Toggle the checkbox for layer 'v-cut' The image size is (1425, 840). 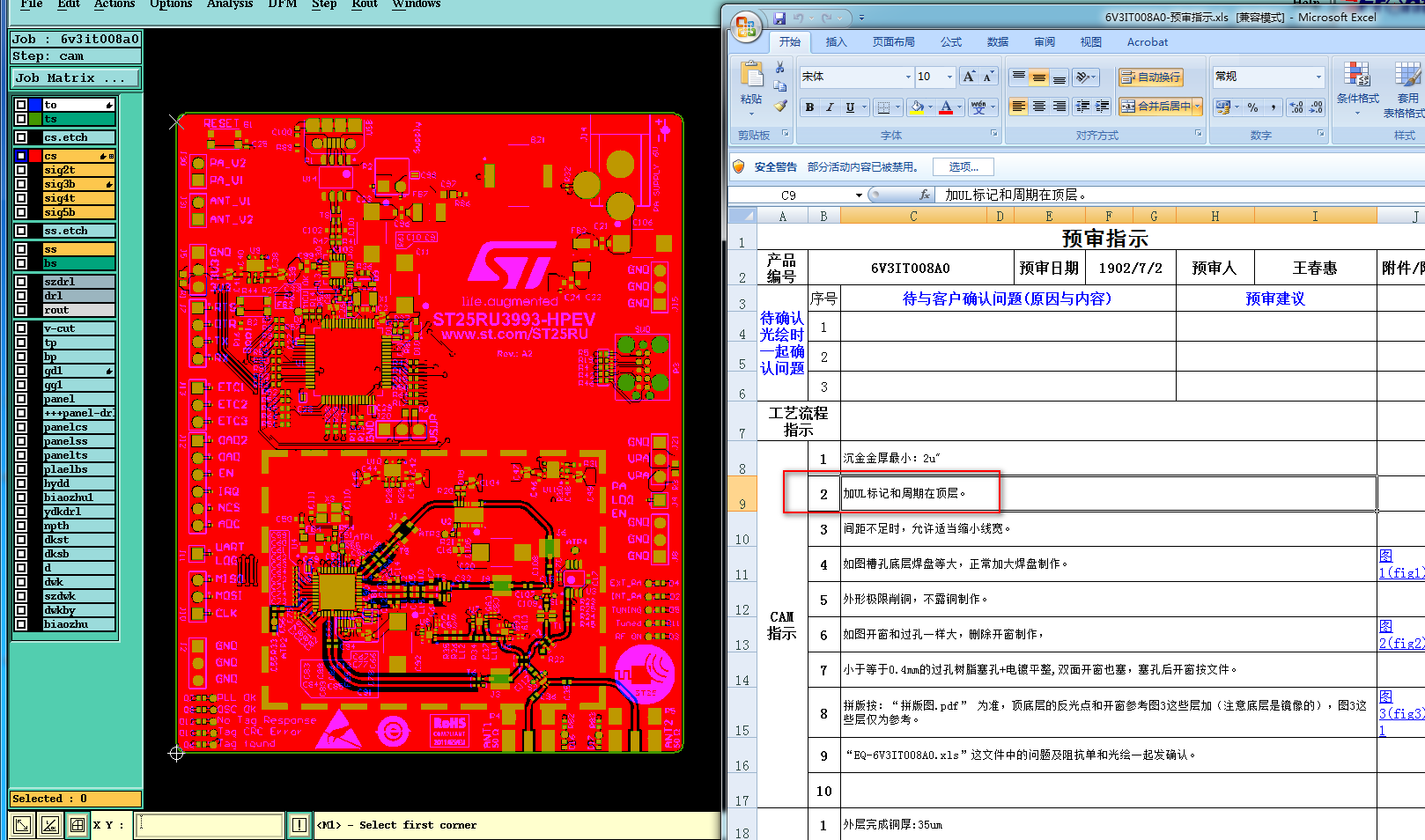coord(21,328)
